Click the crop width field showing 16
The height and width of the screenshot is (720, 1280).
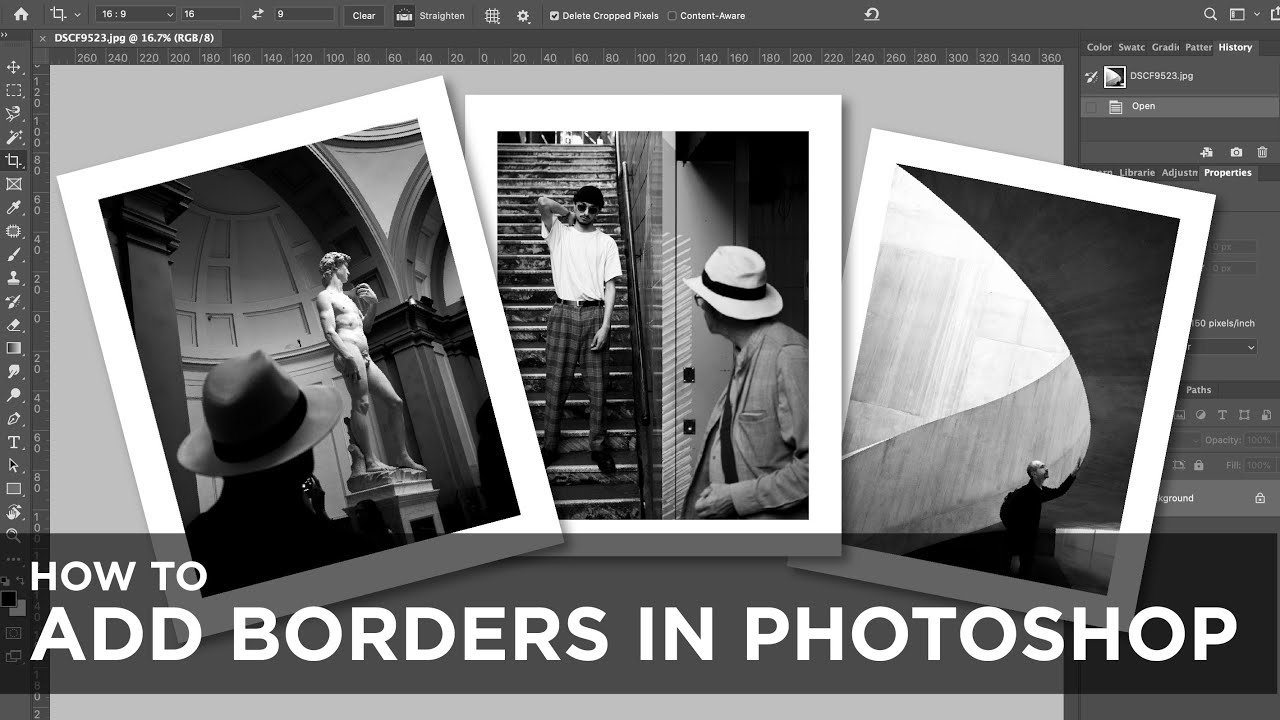tap(210, 15)
